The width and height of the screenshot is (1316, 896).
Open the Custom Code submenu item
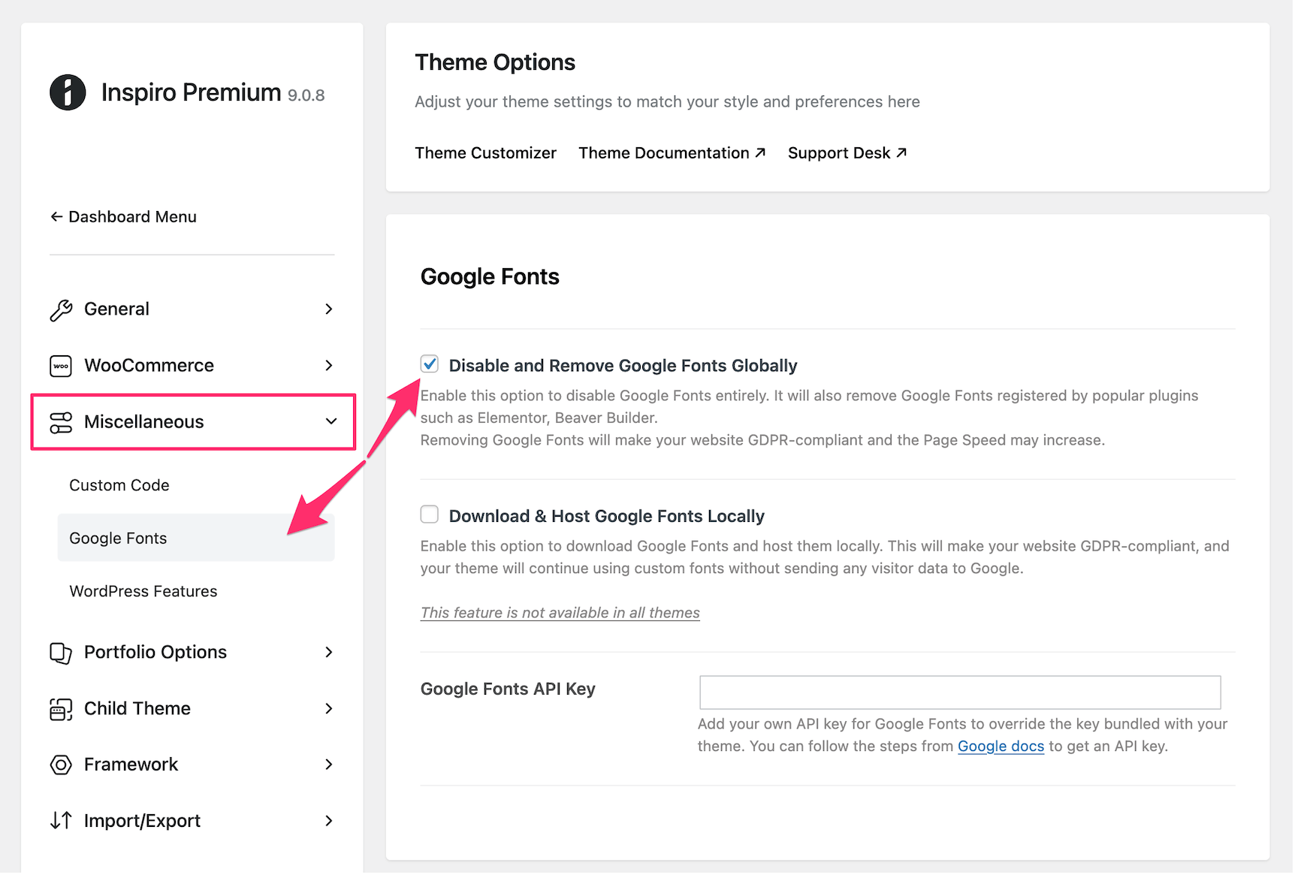119,485
